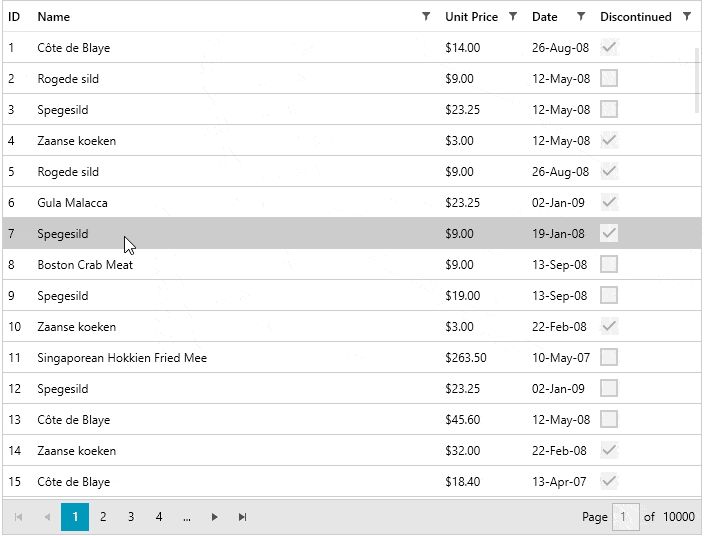Toggle Discontinued checkbox for Singaporean Hokkien Fried Mee
The width and height of the screenshot is (713, 536).
(x=609, y=357)
